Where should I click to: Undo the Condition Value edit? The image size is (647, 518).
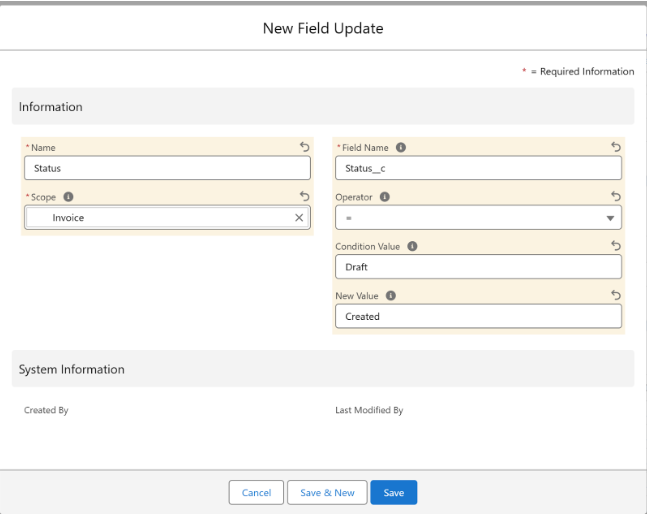616,246
